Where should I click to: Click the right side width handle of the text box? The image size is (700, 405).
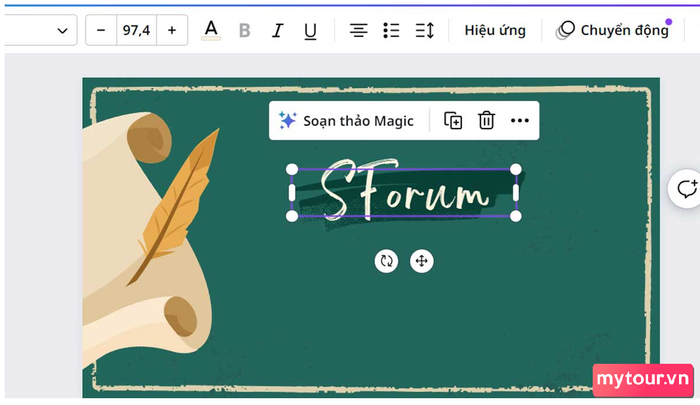coord(516,192)
